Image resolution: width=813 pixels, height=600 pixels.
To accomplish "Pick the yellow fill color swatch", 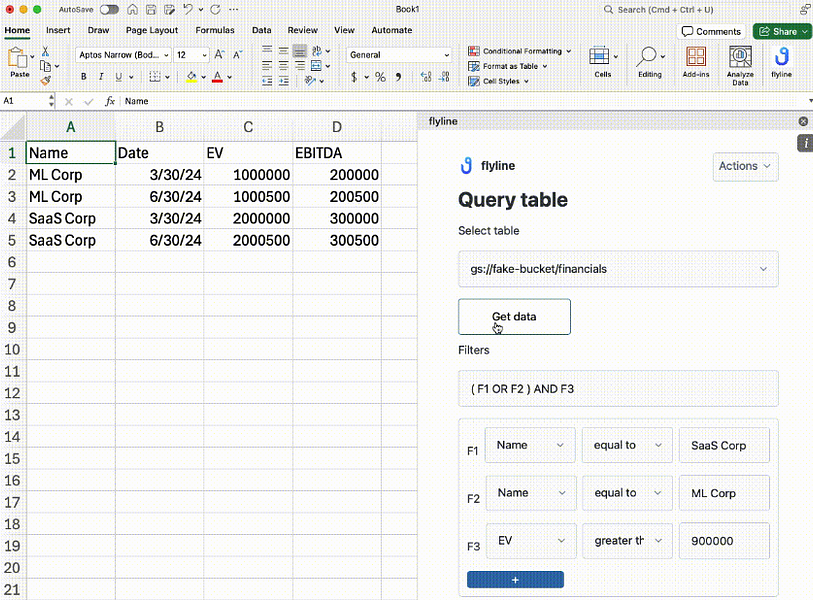I will pyautogui.click(x=191, y=77).
